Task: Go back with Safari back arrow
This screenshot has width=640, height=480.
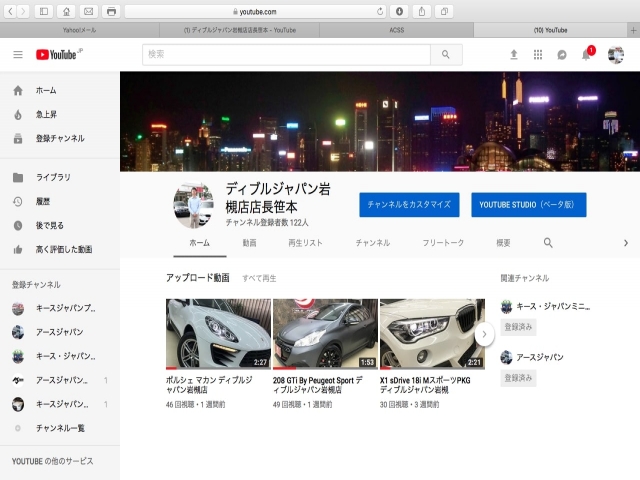Action: coord(11,11)
